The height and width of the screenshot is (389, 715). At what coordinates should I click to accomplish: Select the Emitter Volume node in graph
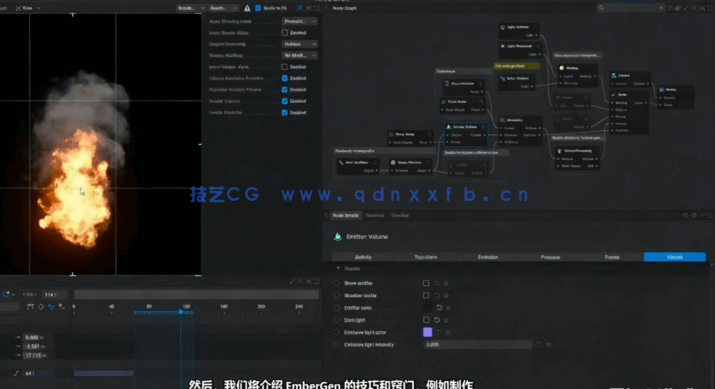tap(465, 134)
